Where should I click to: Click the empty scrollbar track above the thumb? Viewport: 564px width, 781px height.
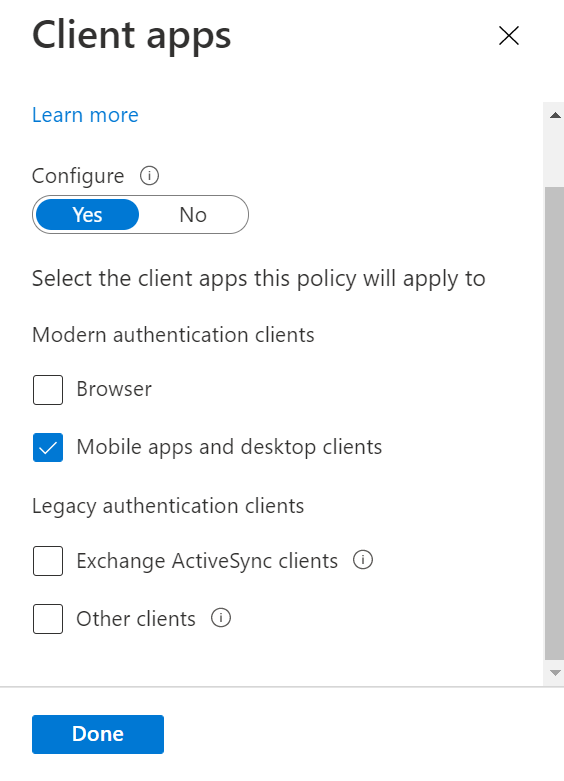pos(555,155)
